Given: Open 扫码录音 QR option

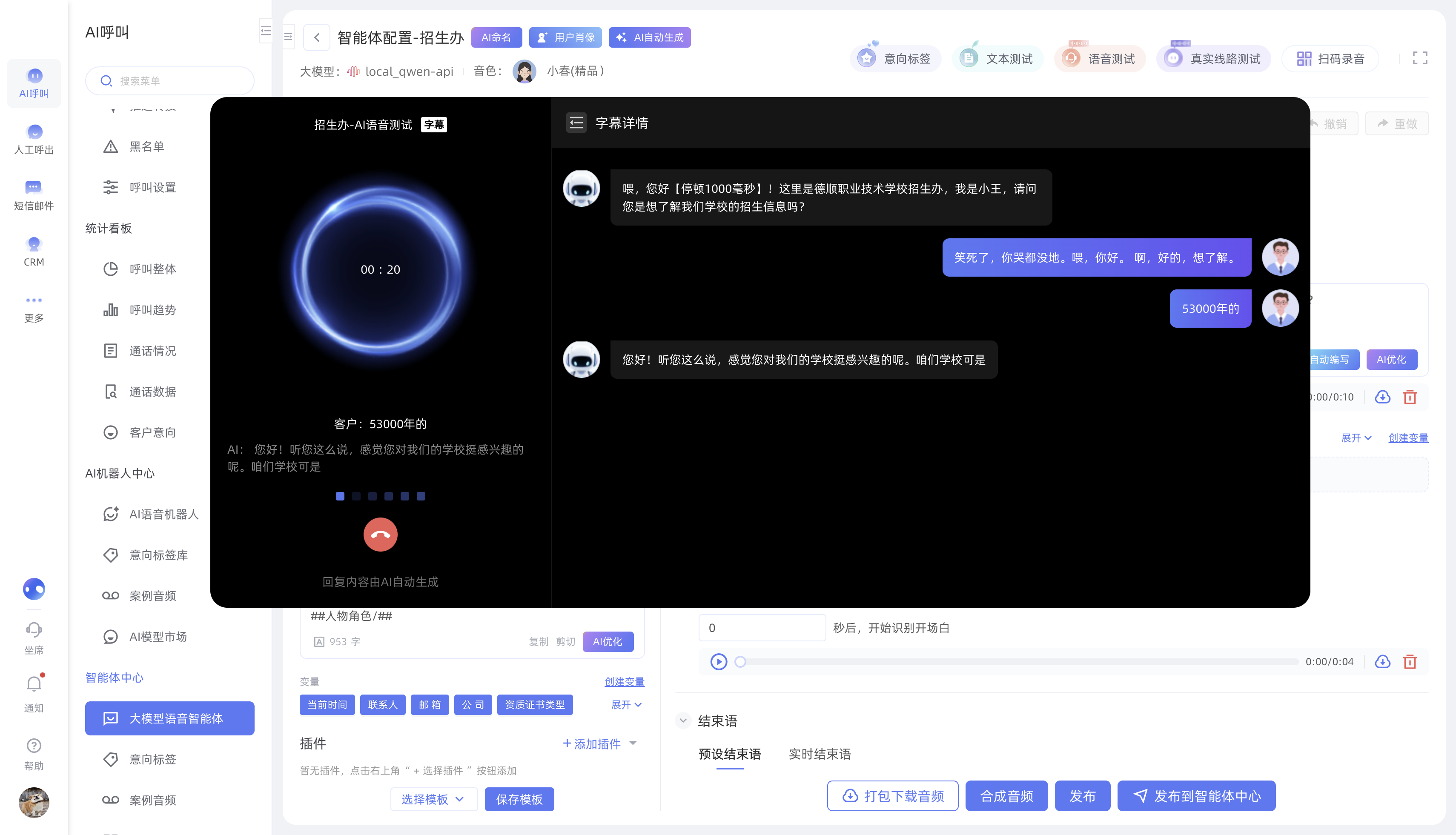Looking at the screenshot, I should (1330, 58).
